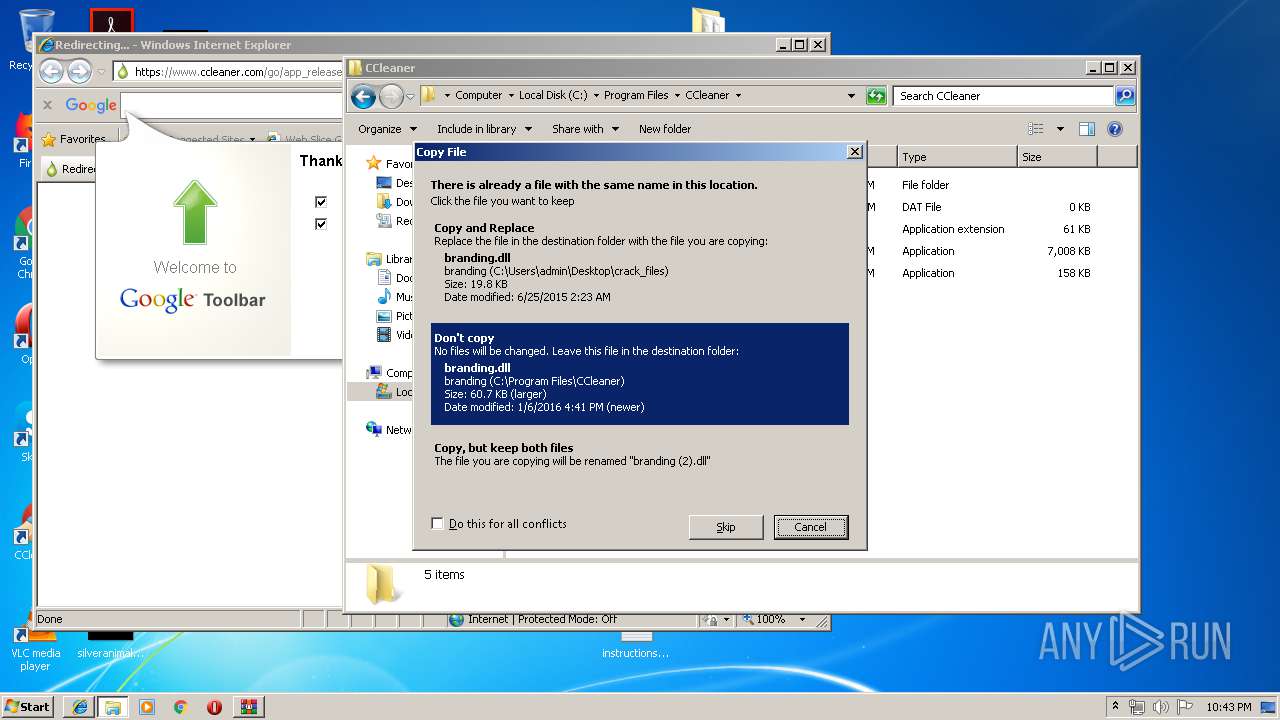Sort by the Type column header
The width and height of the screenshot is (1280, 720).
(956, 157)
